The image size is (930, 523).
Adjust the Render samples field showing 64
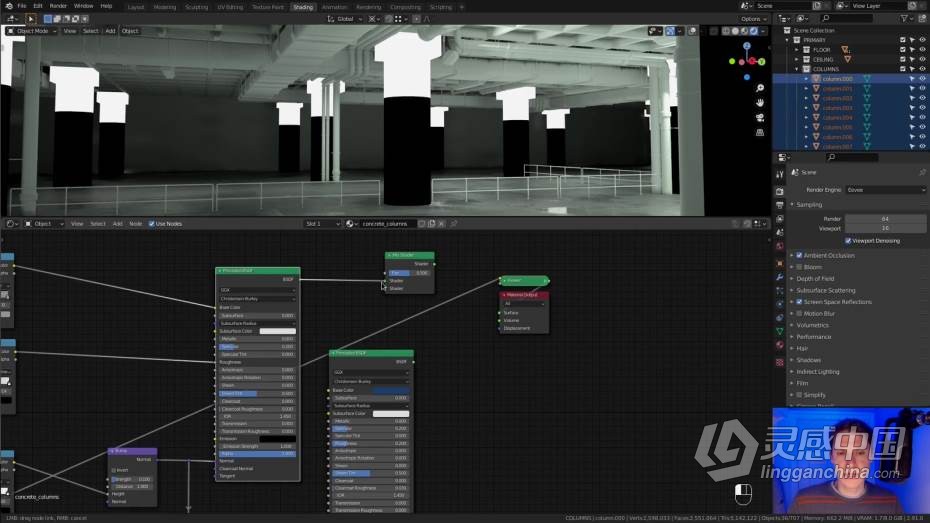coord(886,219)
